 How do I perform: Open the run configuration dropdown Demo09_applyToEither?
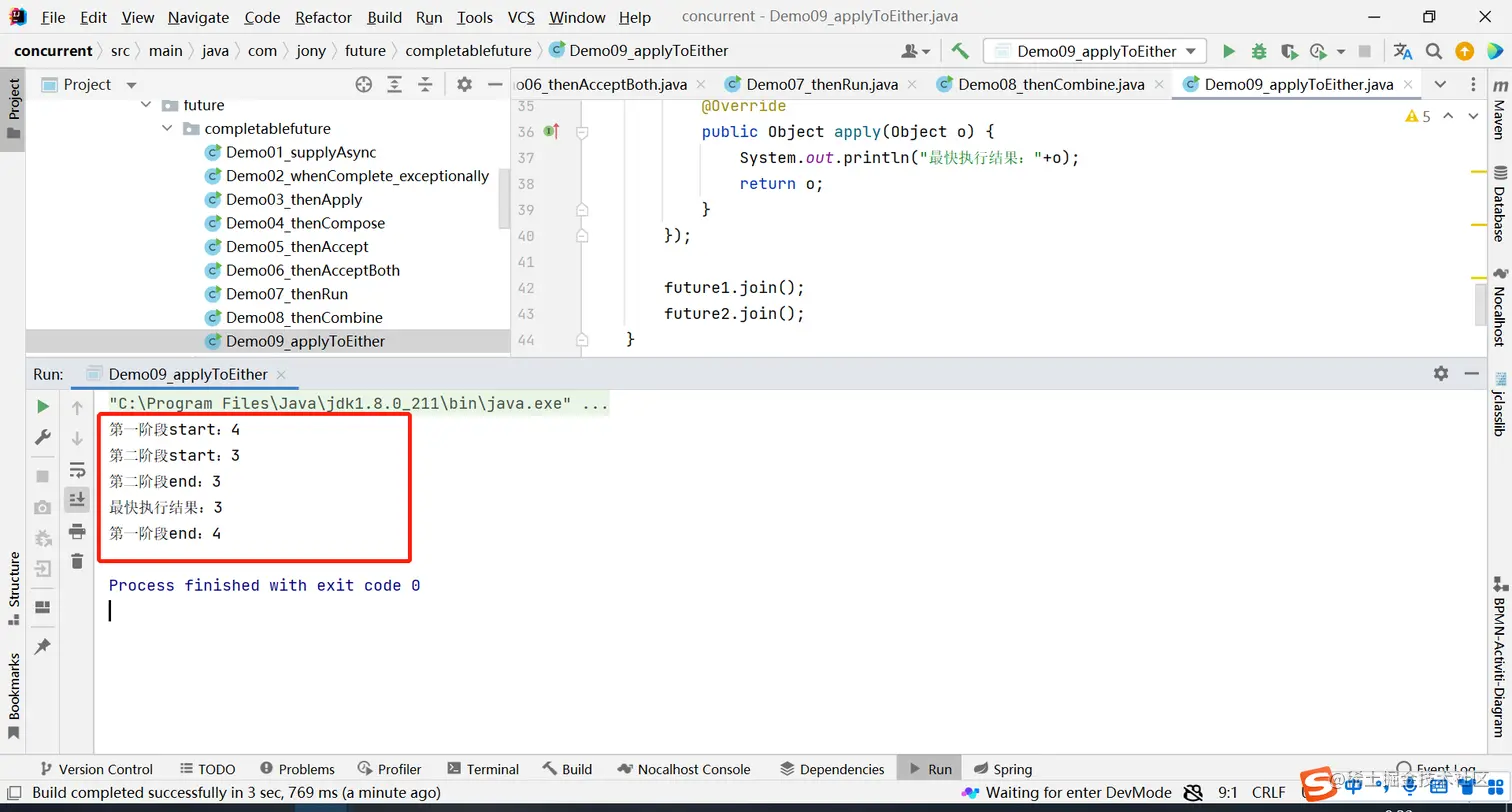coord(1095,51)
